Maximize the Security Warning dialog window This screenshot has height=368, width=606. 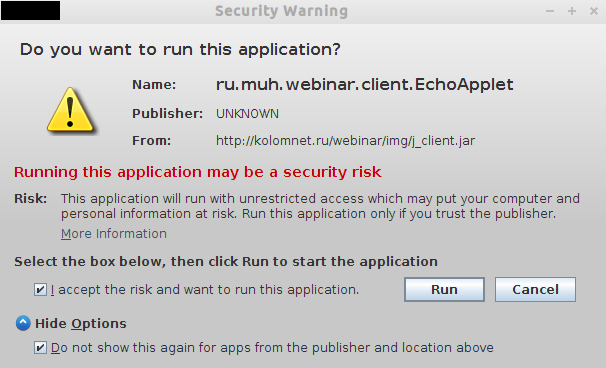tap(572, 11)
